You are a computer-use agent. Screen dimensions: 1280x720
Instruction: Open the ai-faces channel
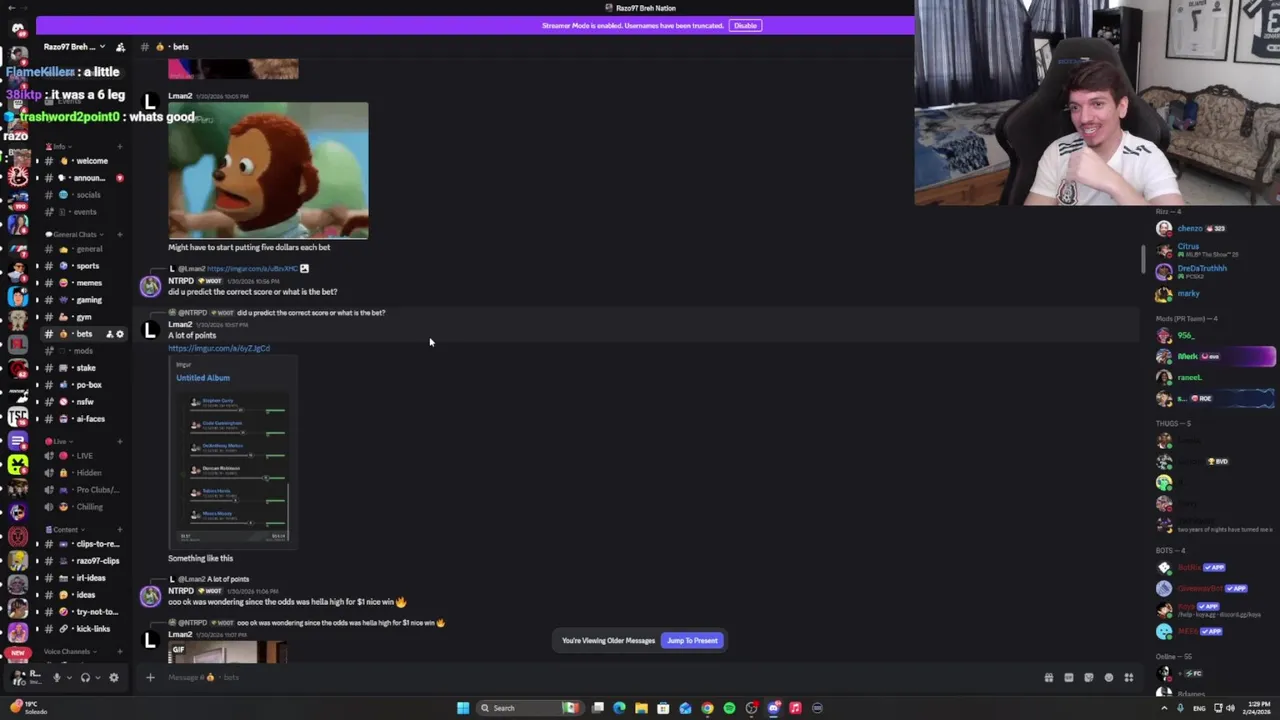click(85, 419)
